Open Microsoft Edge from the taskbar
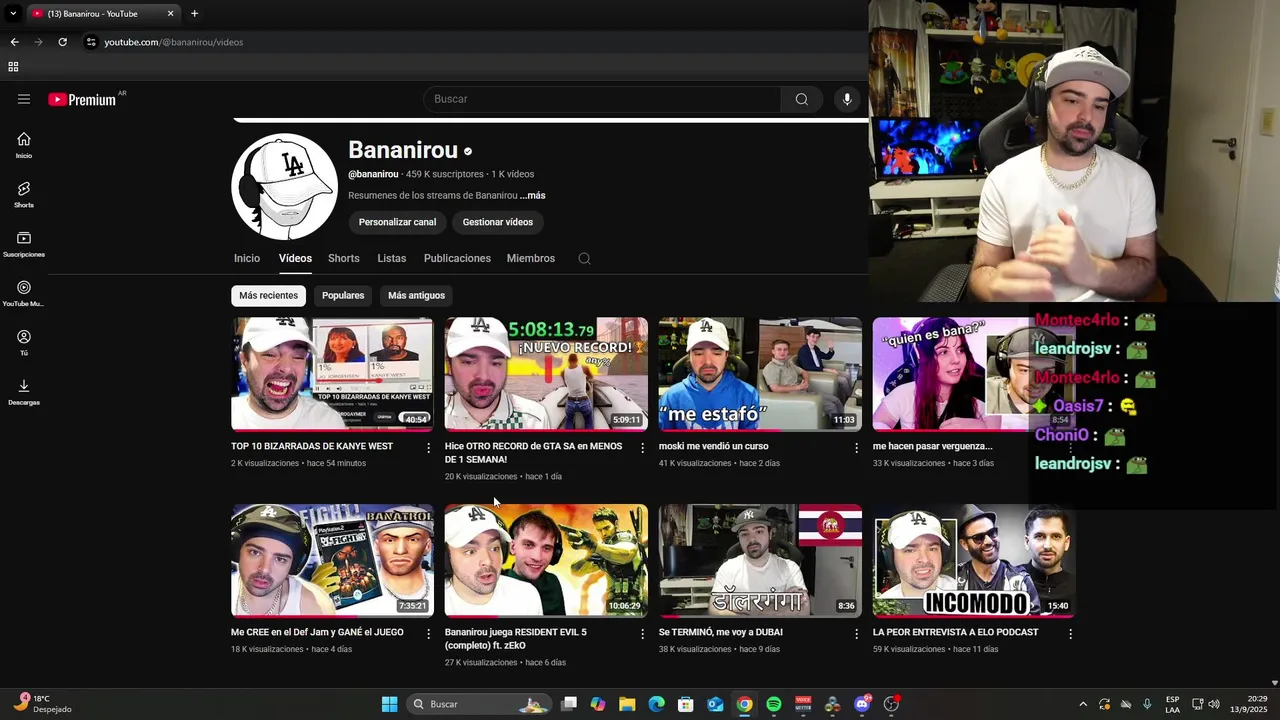The height and width of the screenshot is (720, 1280). (656, 704)
